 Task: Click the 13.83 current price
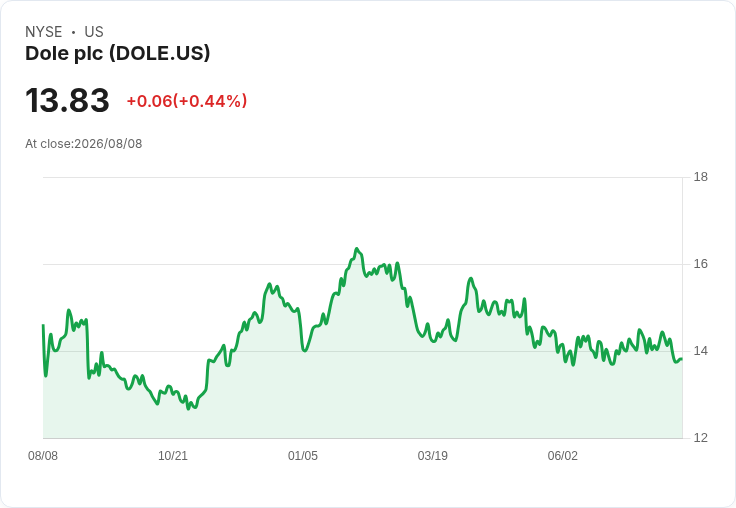pos(67,100)
